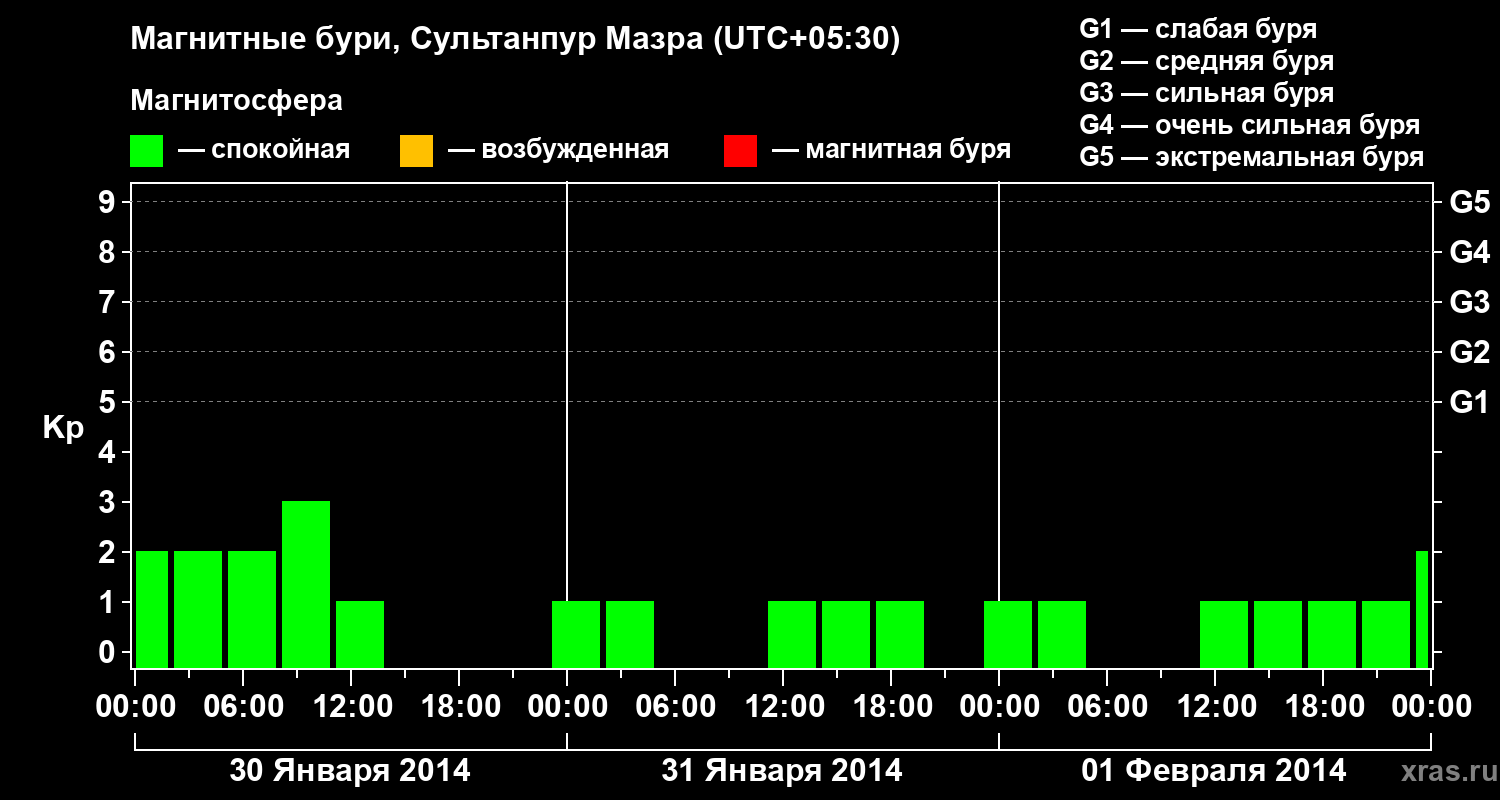Click the final 00:00 label at the right end

[x=1431, y=707]
